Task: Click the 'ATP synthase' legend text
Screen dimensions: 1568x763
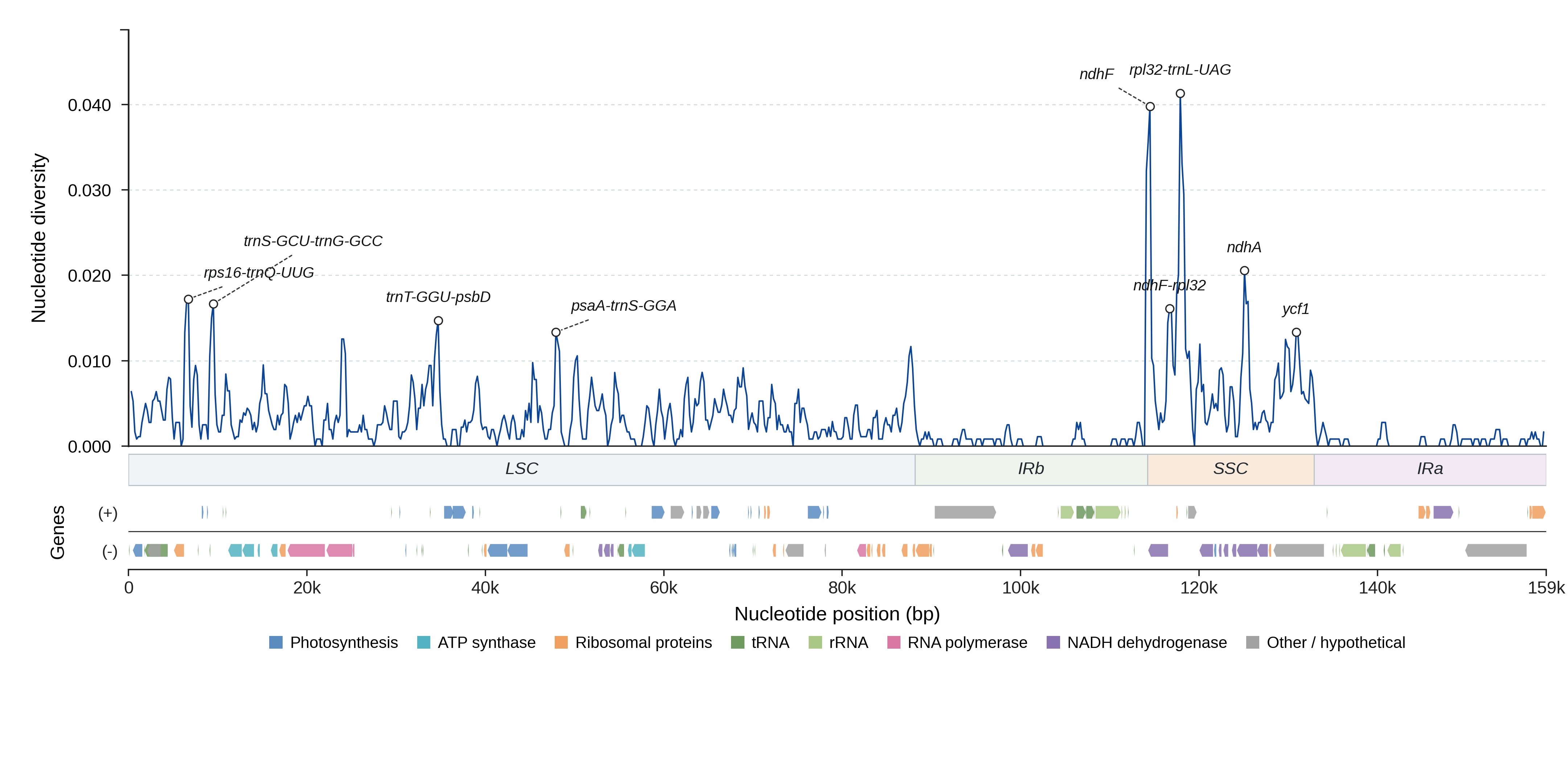Action: pyautogui.click(x=487, y=643)
